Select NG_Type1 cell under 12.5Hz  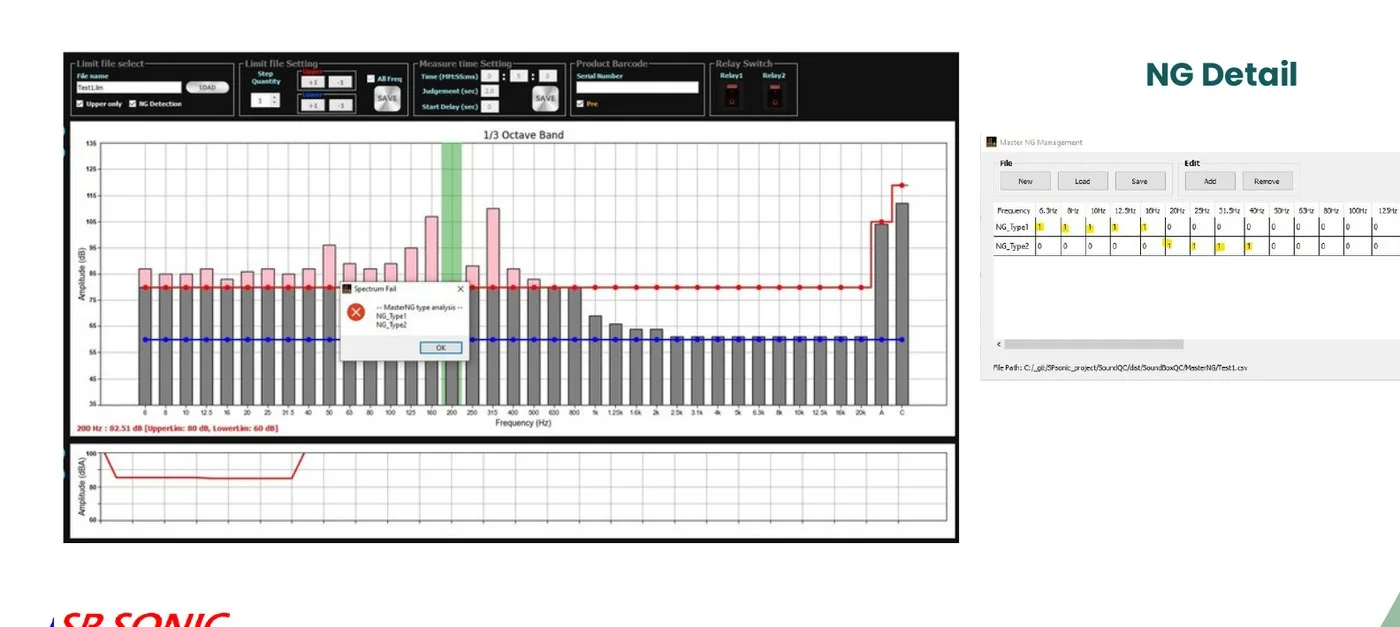pos(1124,227)
